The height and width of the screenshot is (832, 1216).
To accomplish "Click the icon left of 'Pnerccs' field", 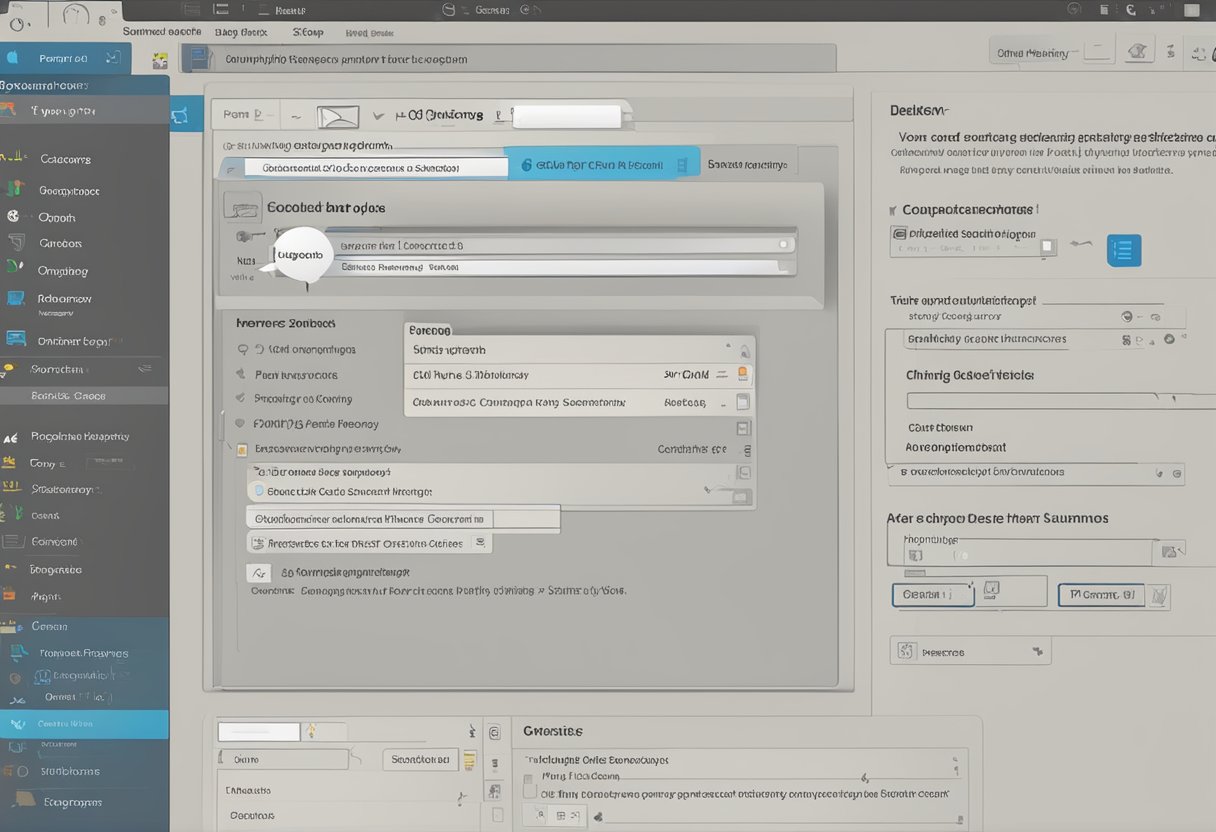I will tap(907, 652).
